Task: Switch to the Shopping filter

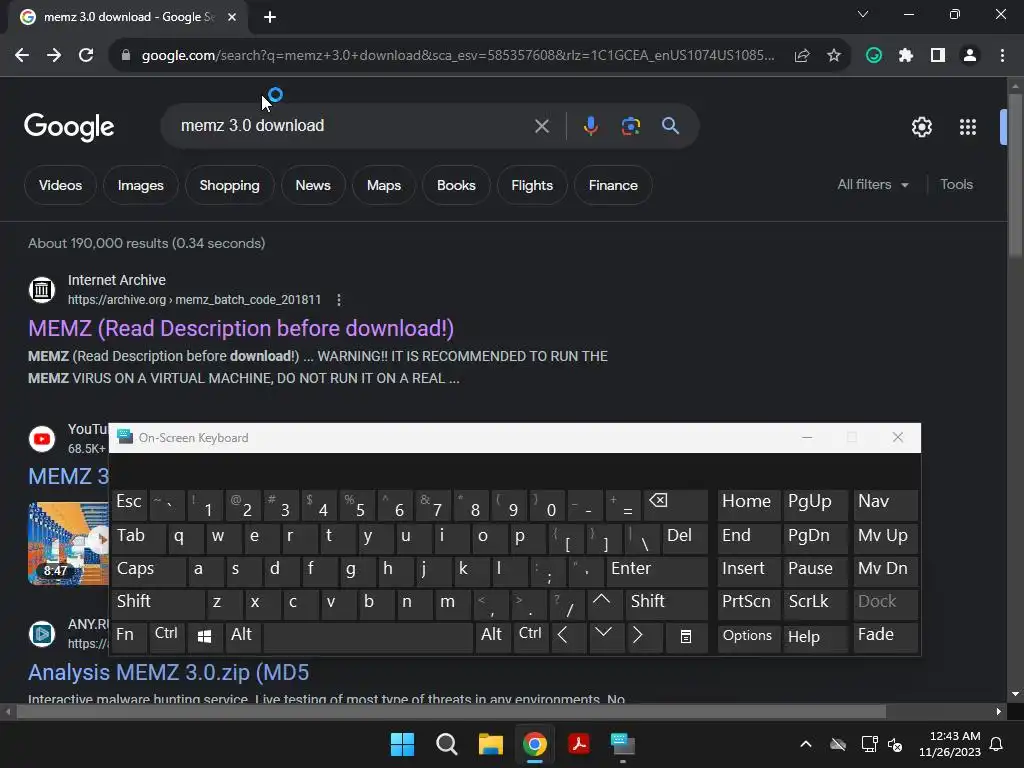Action: [229, 185]
